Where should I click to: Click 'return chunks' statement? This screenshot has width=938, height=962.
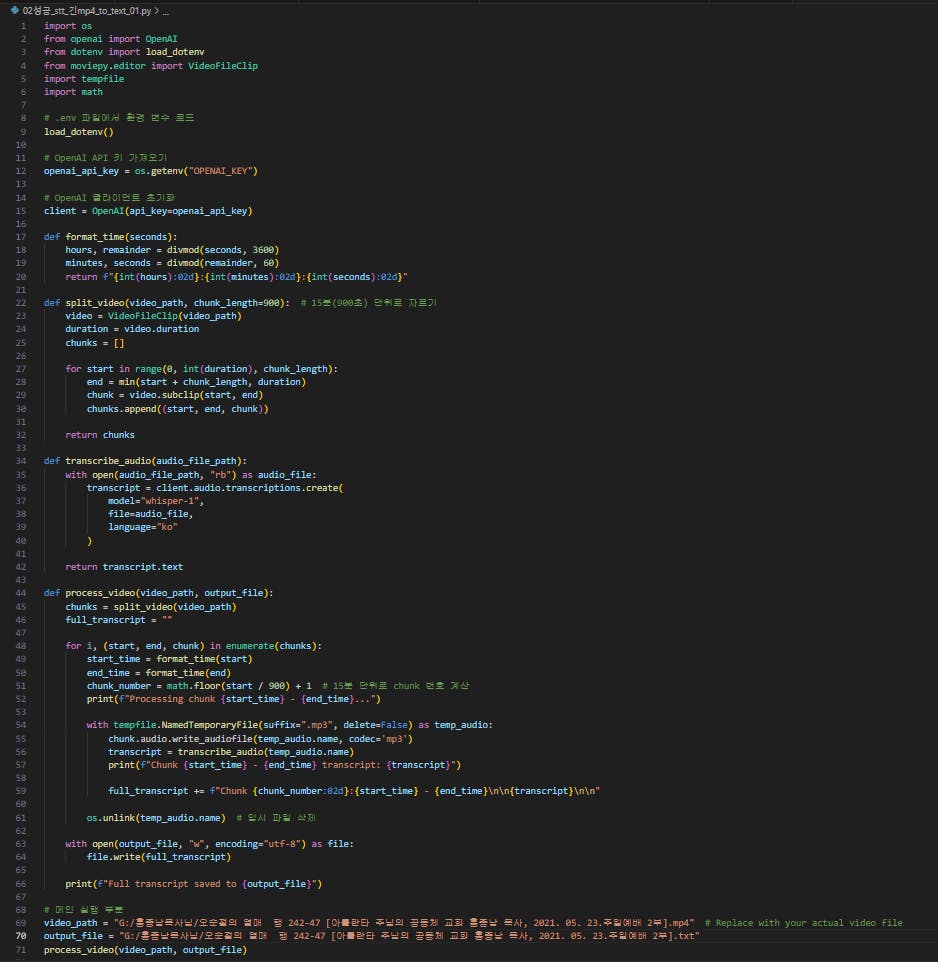tap(100, 434)
